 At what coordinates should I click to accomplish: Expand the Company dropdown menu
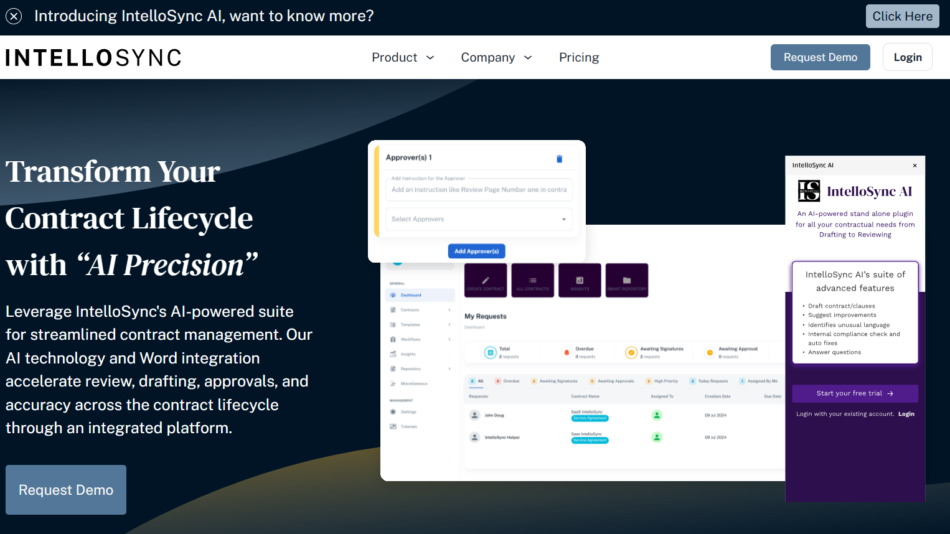point(496,57)
